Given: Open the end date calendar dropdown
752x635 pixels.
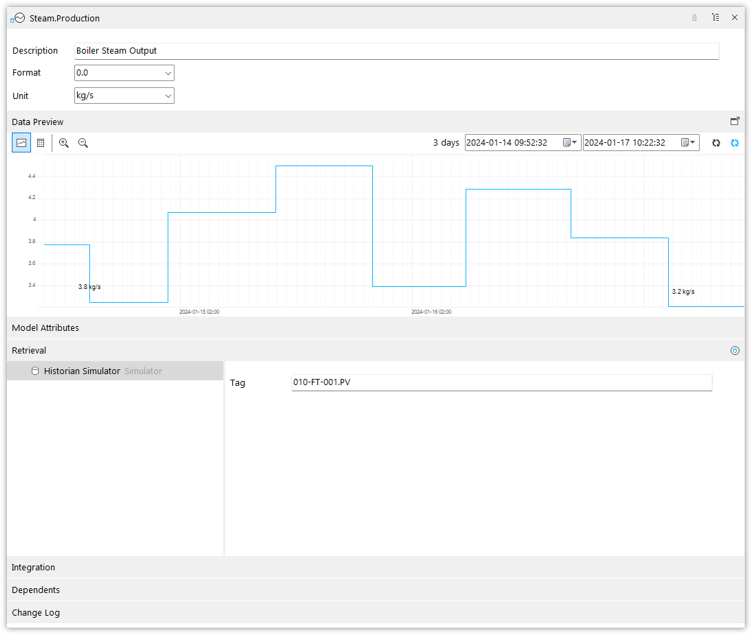Looking at the screenshot, I should [688, 142].
